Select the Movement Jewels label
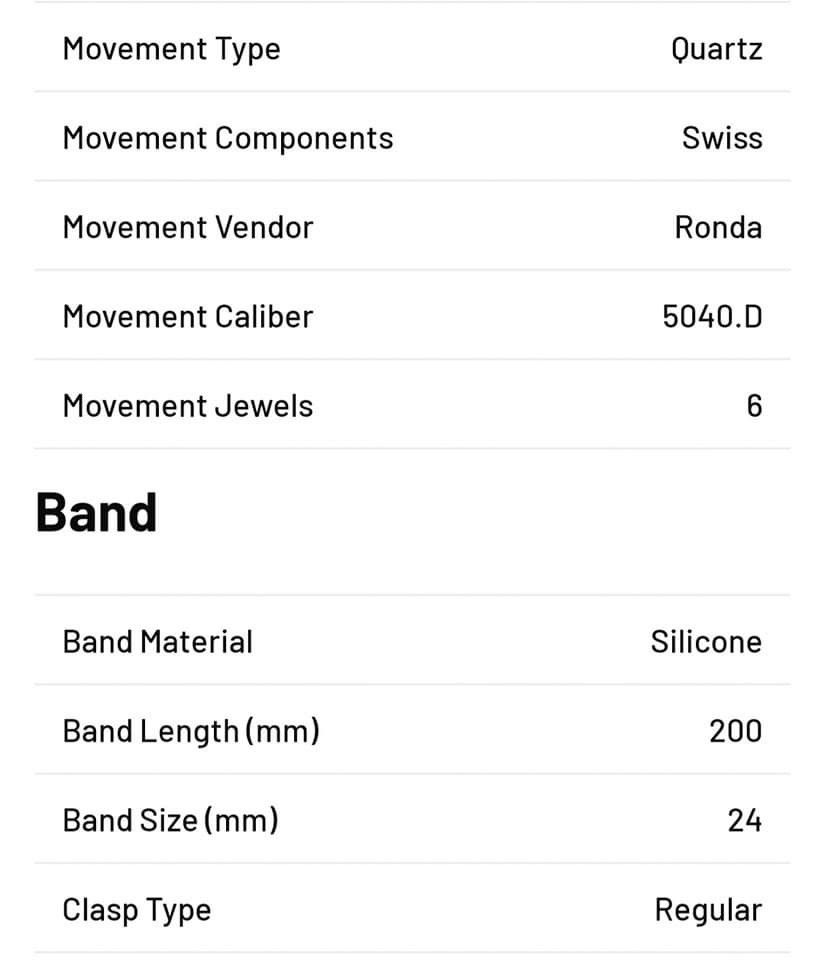Viewport: 825px width, 960px height. 188,406
